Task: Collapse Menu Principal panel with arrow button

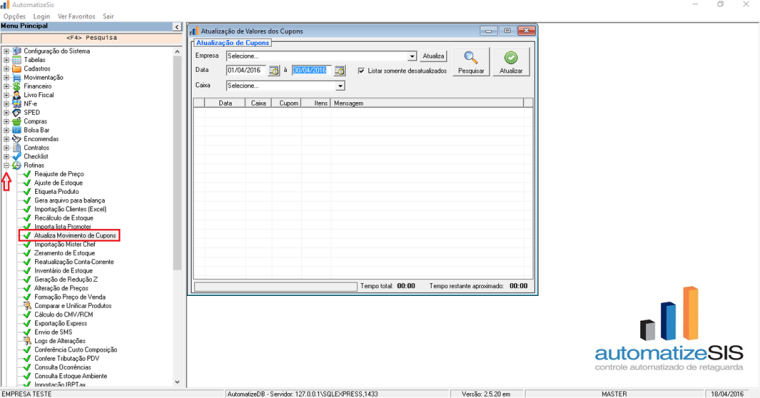Action: tap(177, 27)
